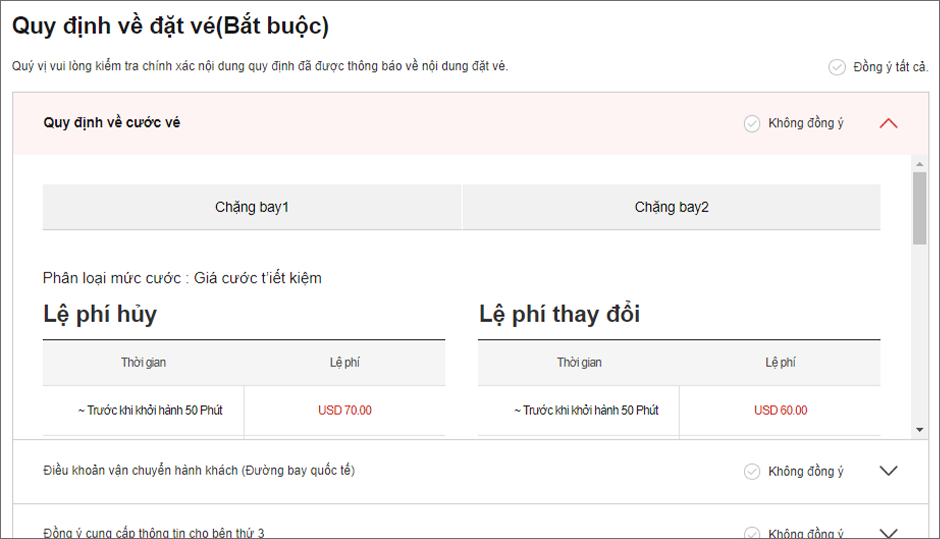Expand 'Điều khoản vận chuyển hành khách' chevron
The width and height of the screenshot is (940, 539).
888,472
